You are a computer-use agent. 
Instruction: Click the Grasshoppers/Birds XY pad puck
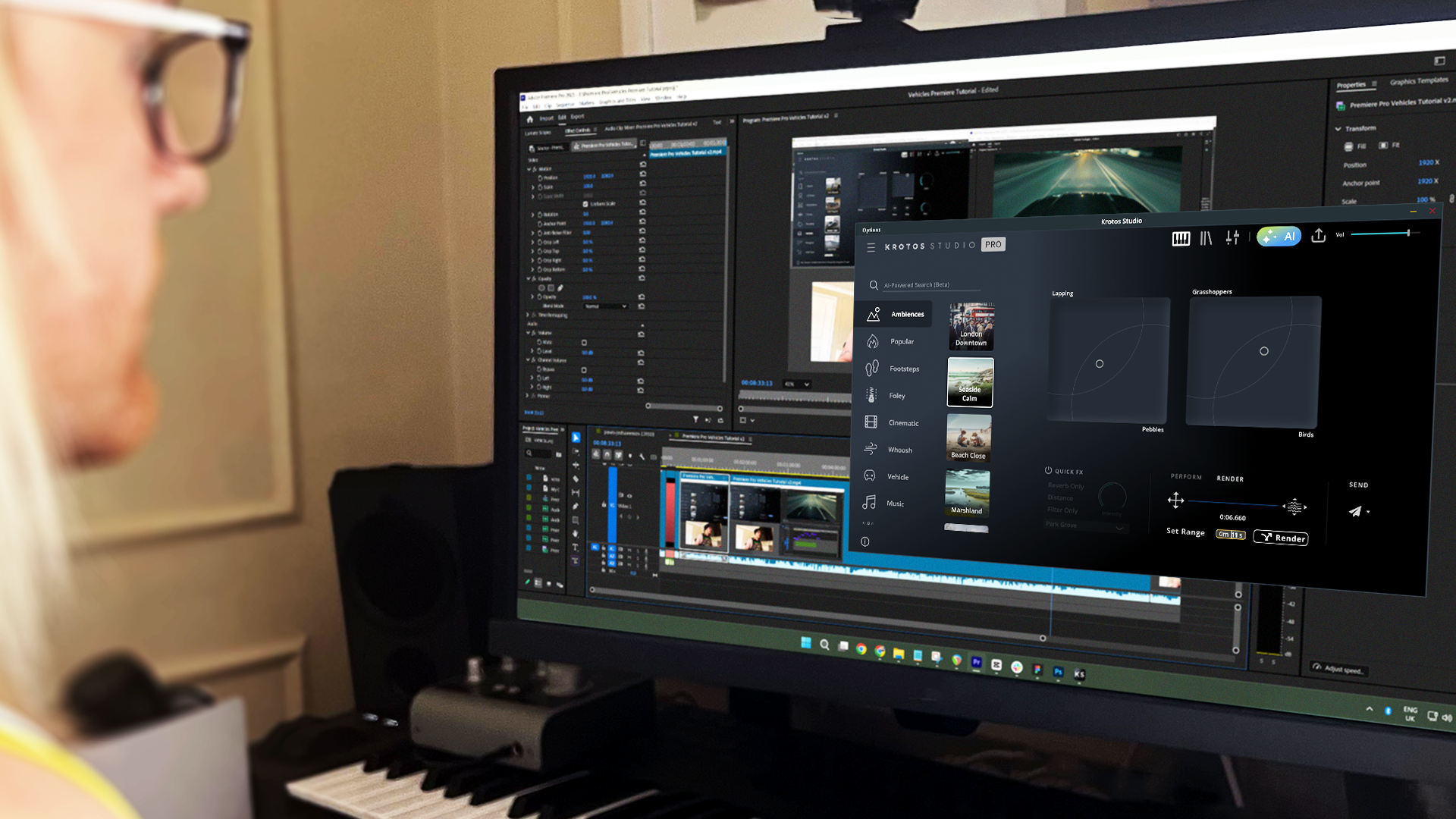[x=1264, y=351]
